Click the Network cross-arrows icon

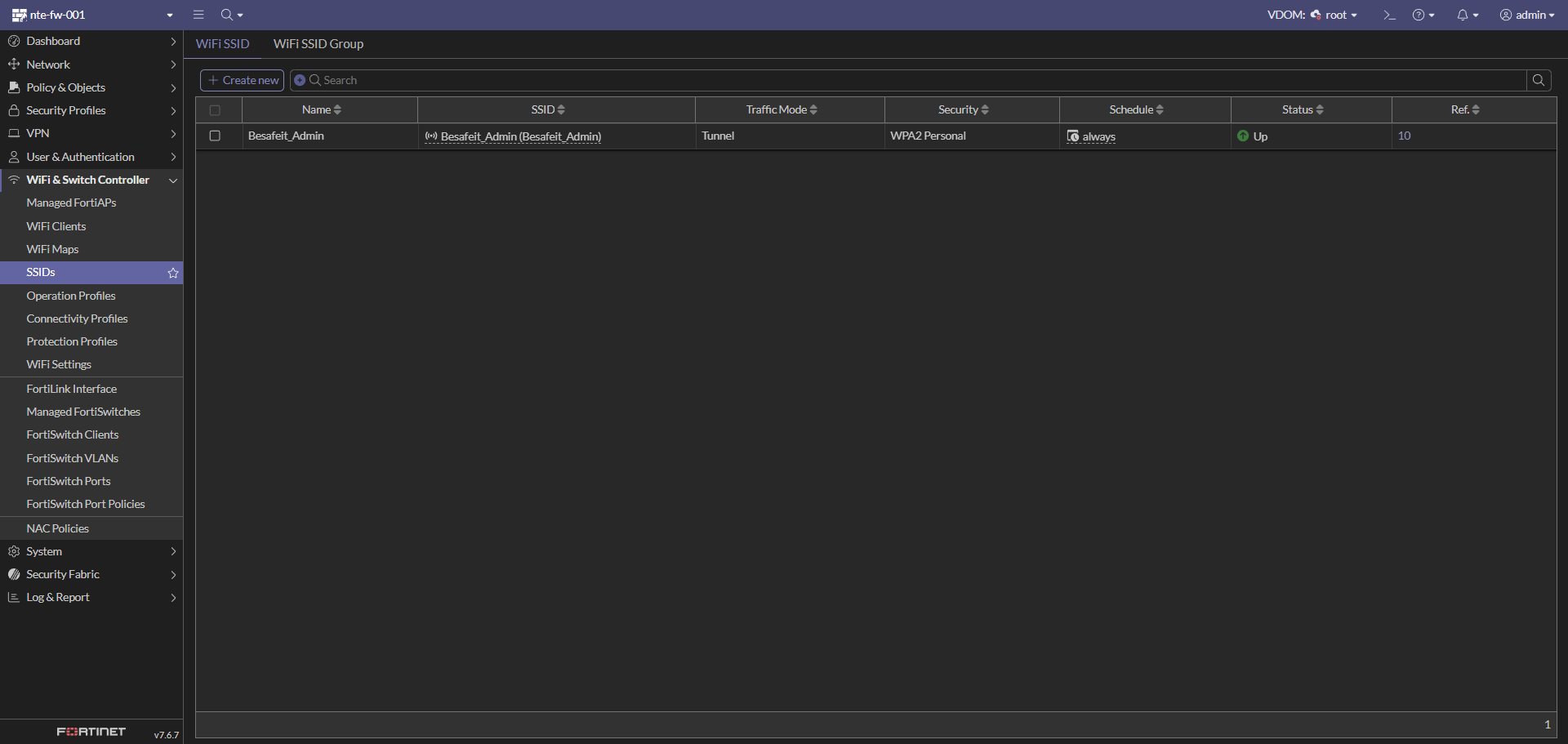coord(14,64)
